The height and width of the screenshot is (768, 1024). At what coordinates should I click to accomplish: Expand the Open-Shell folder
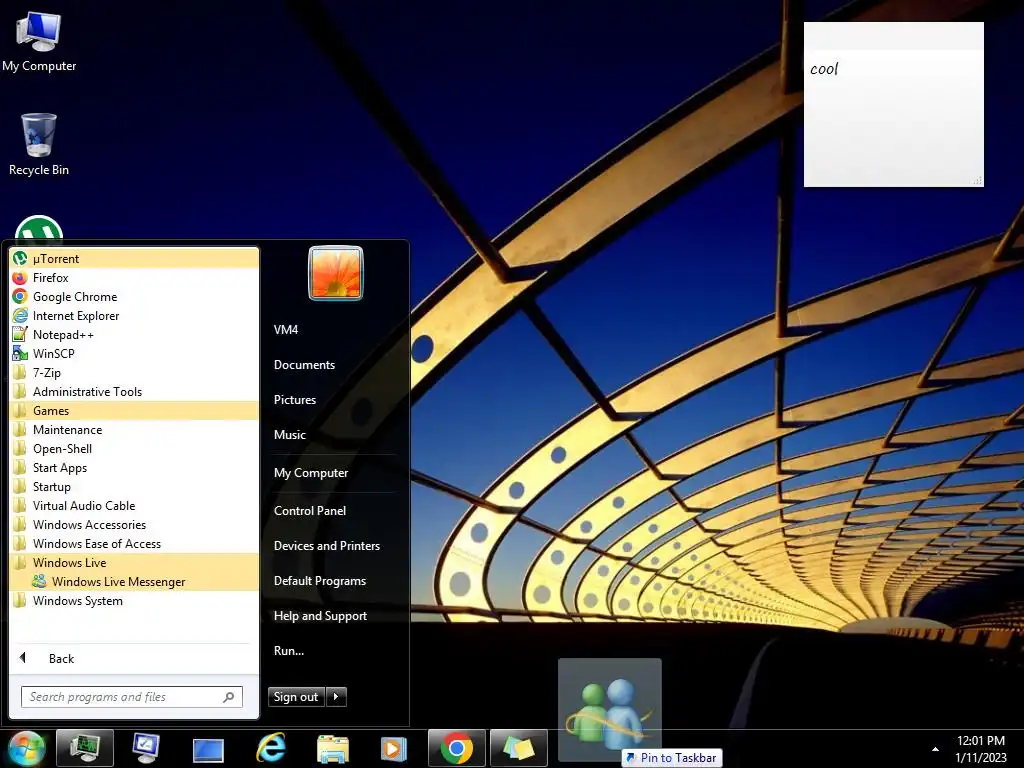point(135,449)
